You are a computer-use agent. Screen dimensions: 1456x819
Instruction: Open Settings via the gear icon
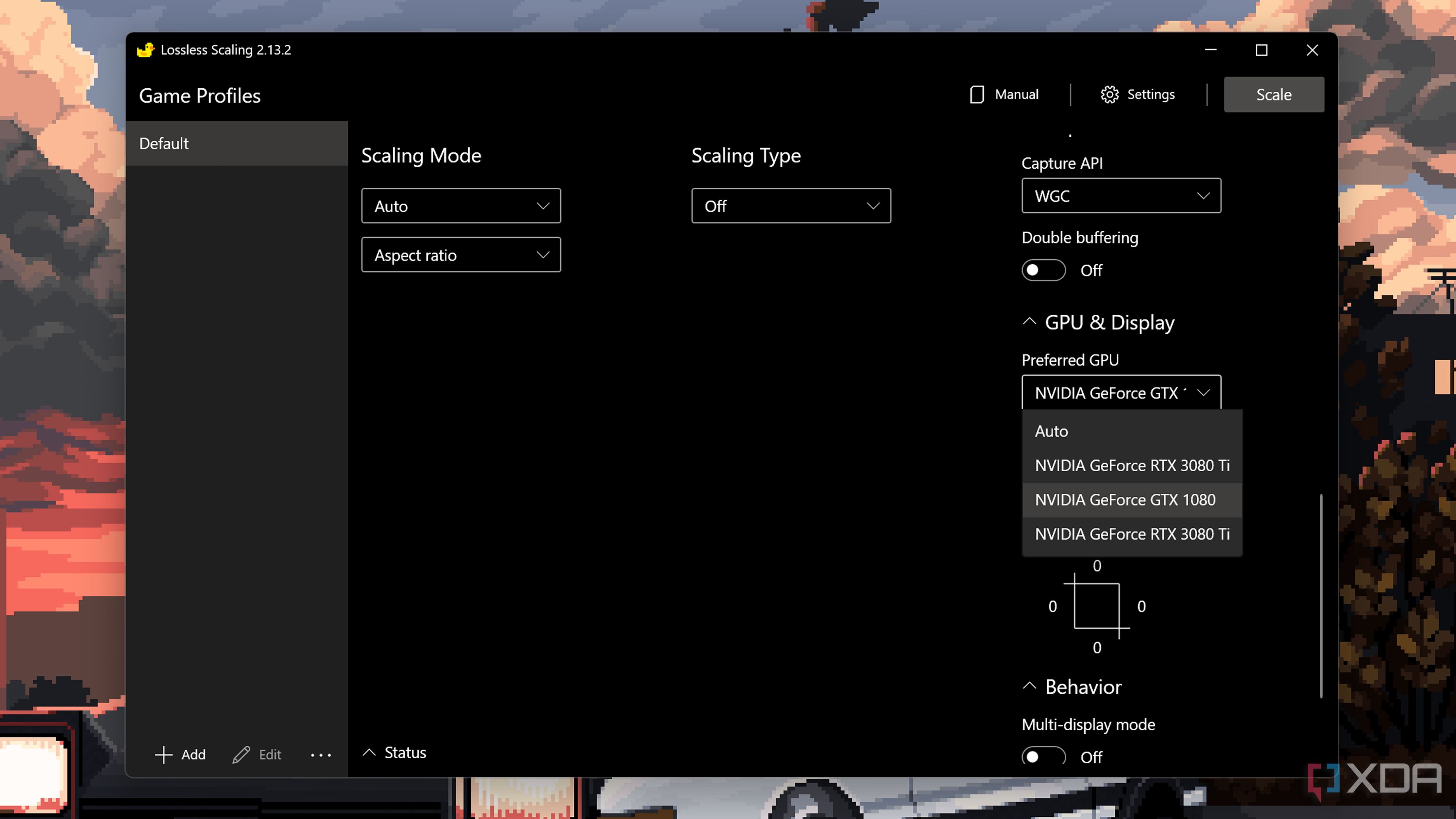[1109, 94]
